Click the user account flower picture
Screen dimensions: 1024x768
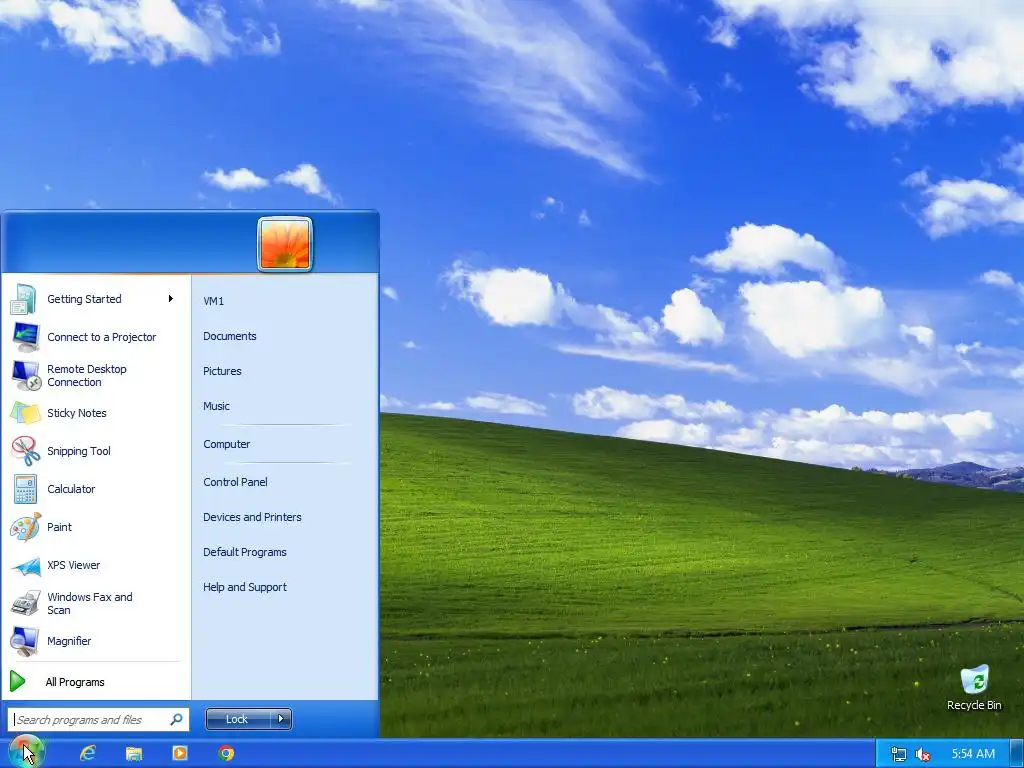point(285,244)
